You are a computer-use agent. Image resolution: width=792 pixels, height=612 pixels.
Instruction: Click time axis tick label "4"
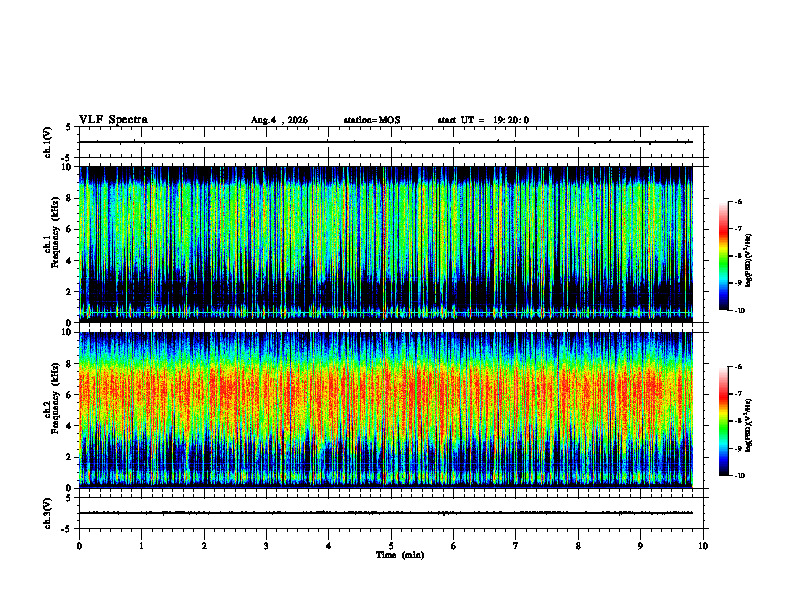(x=328, y=546)
